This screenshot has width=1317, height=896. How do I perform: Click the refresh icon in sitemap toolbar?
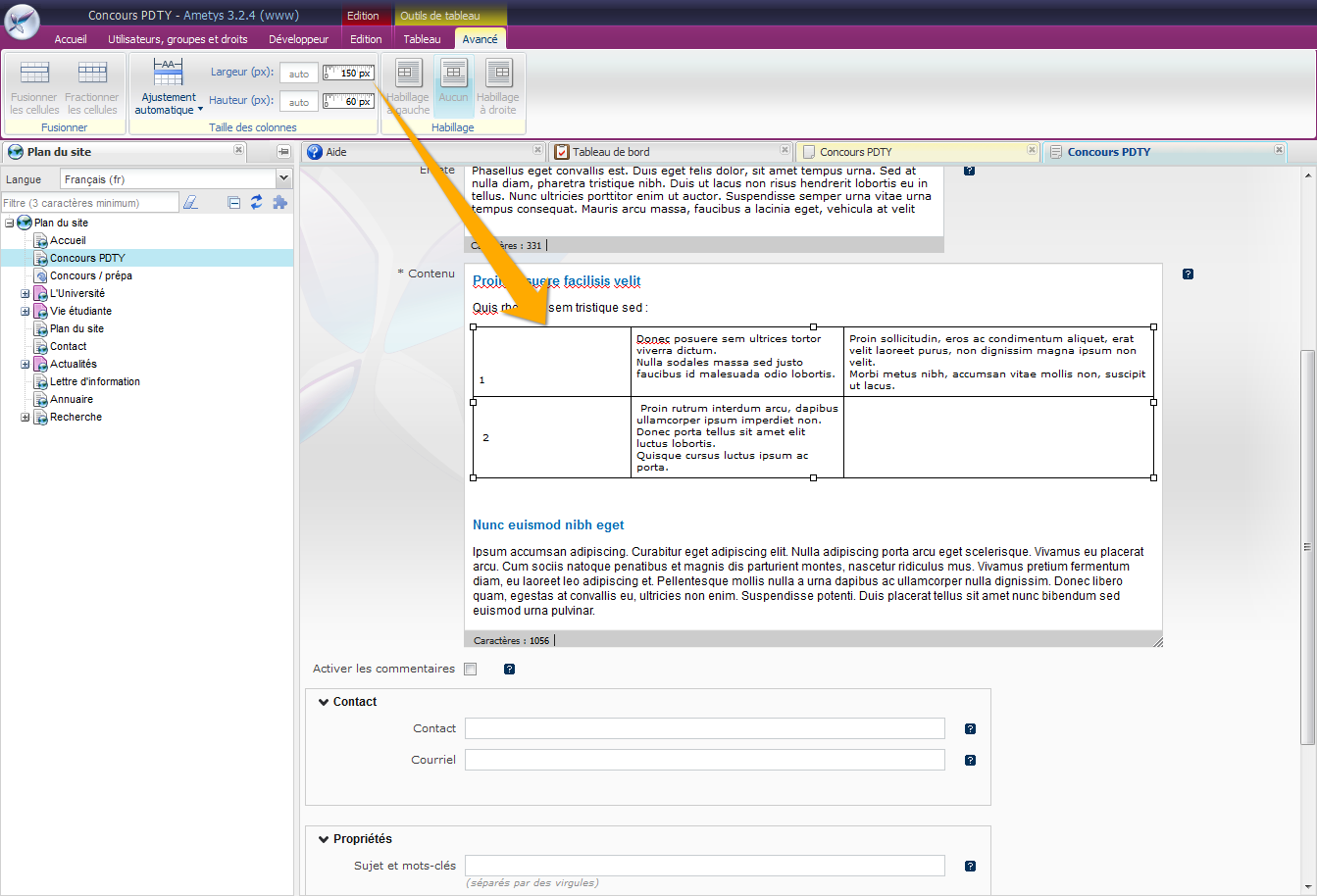click(257, 202)
